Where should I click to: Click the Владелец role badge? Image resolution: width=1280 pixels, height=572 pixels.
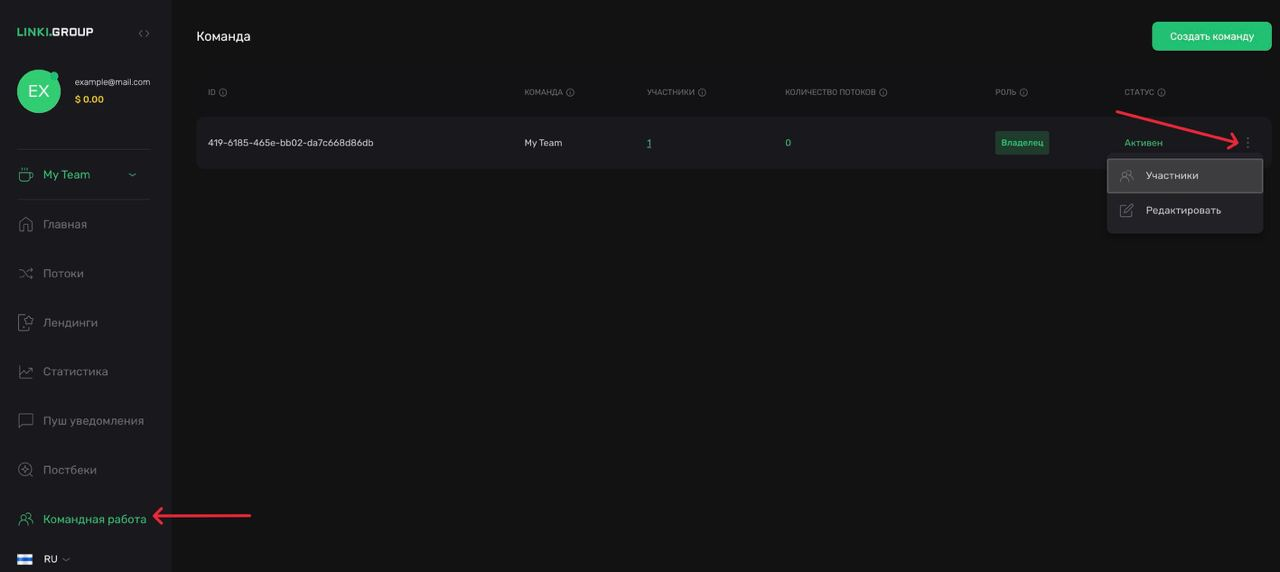pyautogui.click(x=1021, y=143)
